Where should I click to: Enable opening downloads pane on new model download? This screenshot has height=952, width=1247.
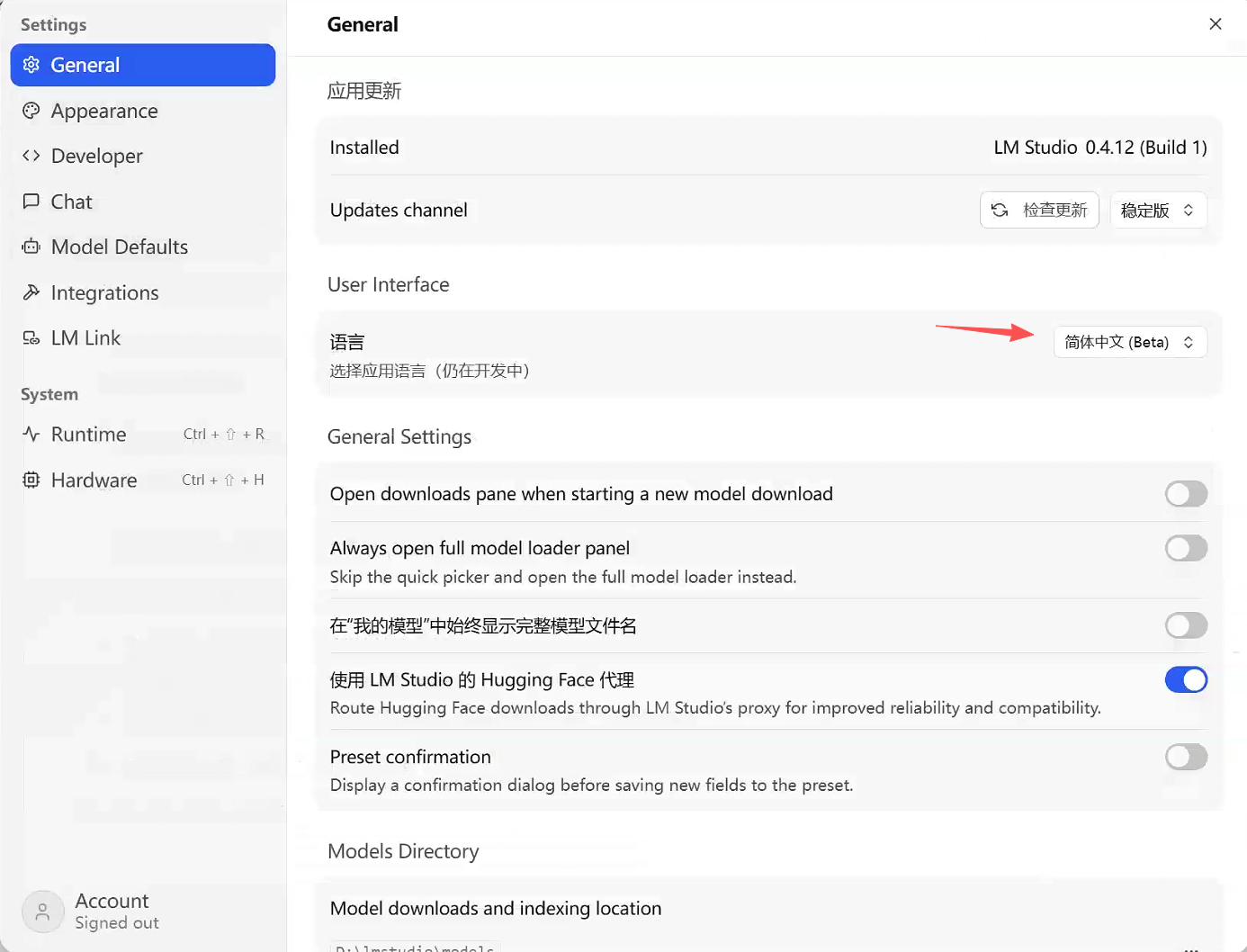pyautogui.click(x=1186, y=494)
